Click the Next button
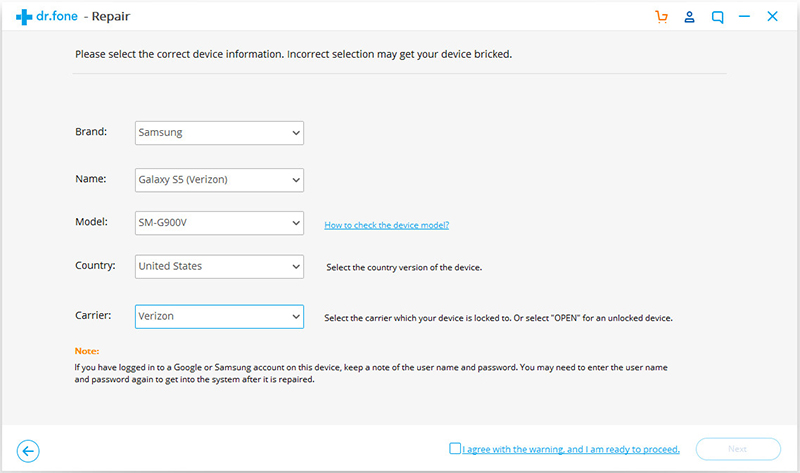The width and height of the screenshot is (800, 473). [738, 449]
